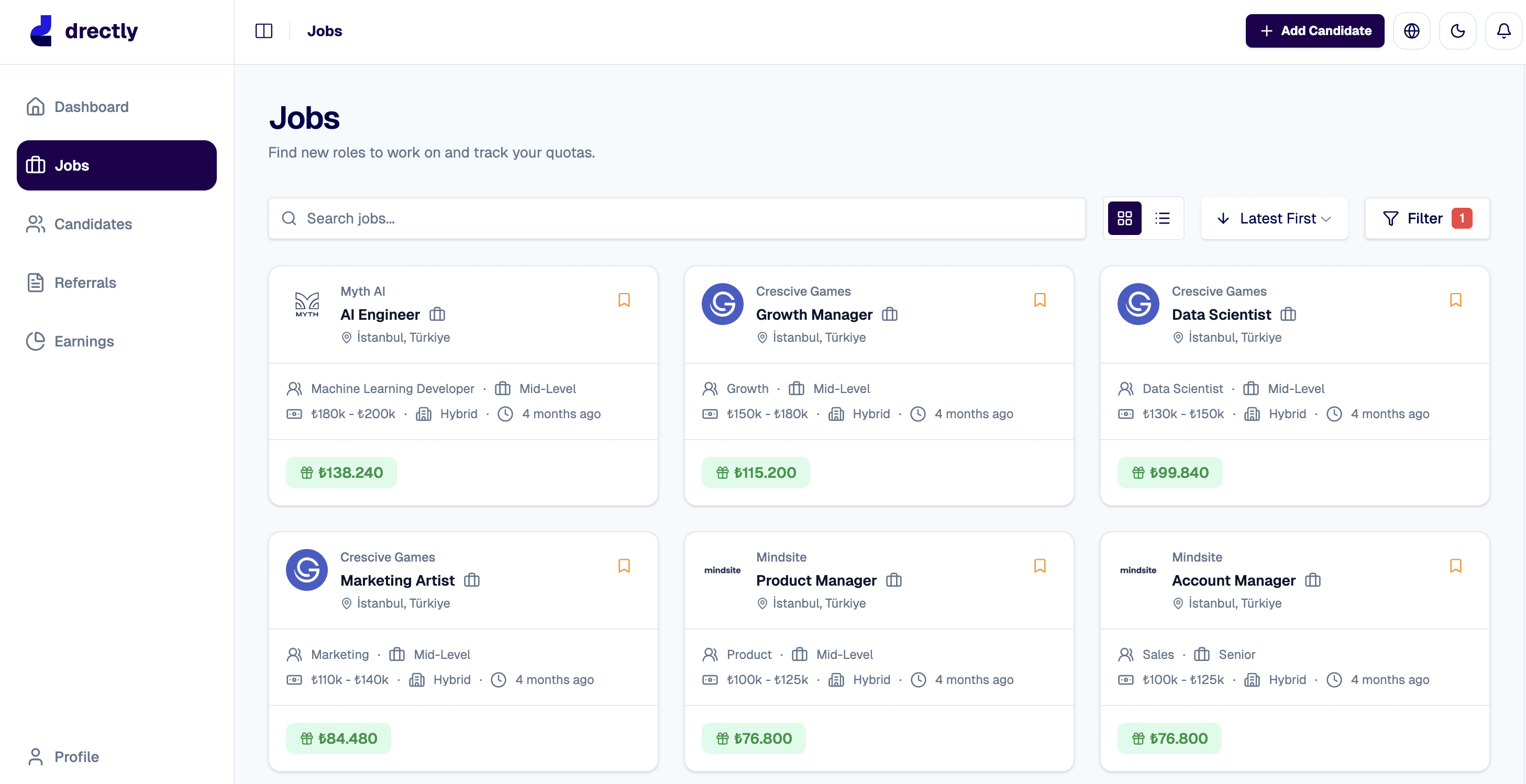Click the Crescive Games logo on Growth Manager
Screen dimensions: 1526x784
tap(722, 304)
